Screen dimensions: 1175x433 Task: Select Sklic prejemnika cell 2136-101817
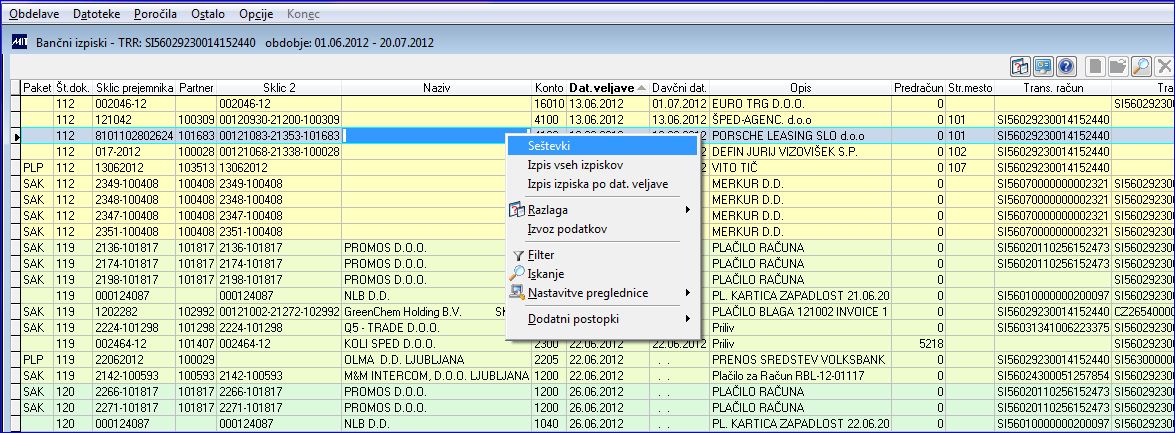click(134, 247)
